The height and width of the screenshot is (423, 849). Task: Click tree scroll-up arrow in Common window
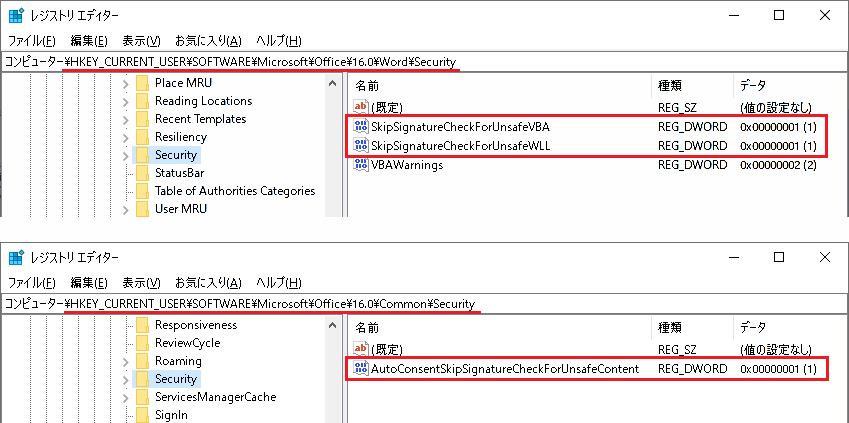(332, 326)
